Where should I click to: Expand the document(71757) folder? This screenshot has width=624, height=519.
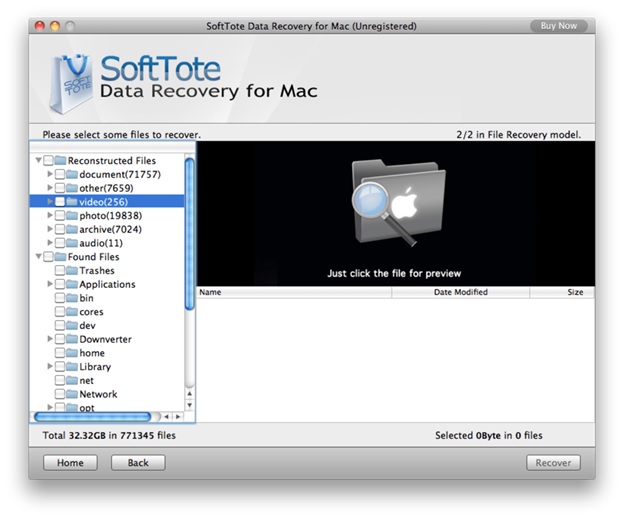click(50, 174)
